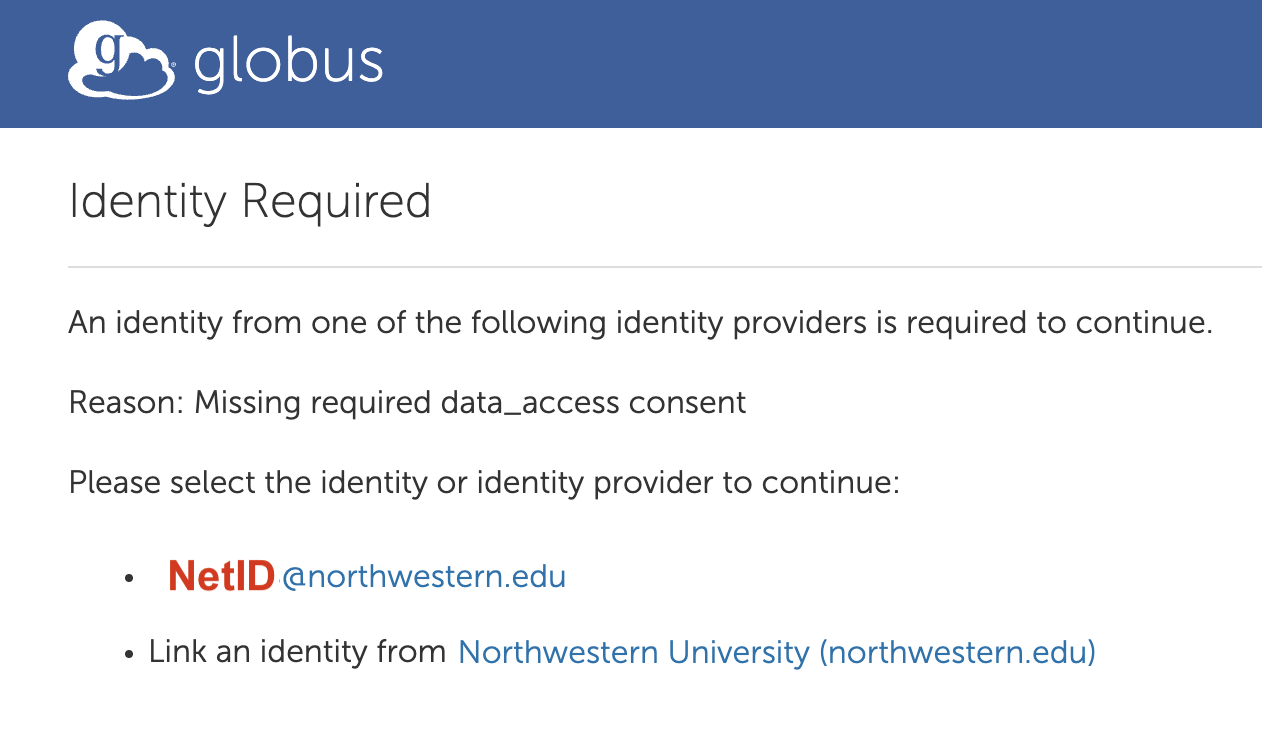The height and width of the screenshot is (756, 1262).
Task: Open Northwestern University (northwestern.edu) identity provider
Action: coord(776,651)
